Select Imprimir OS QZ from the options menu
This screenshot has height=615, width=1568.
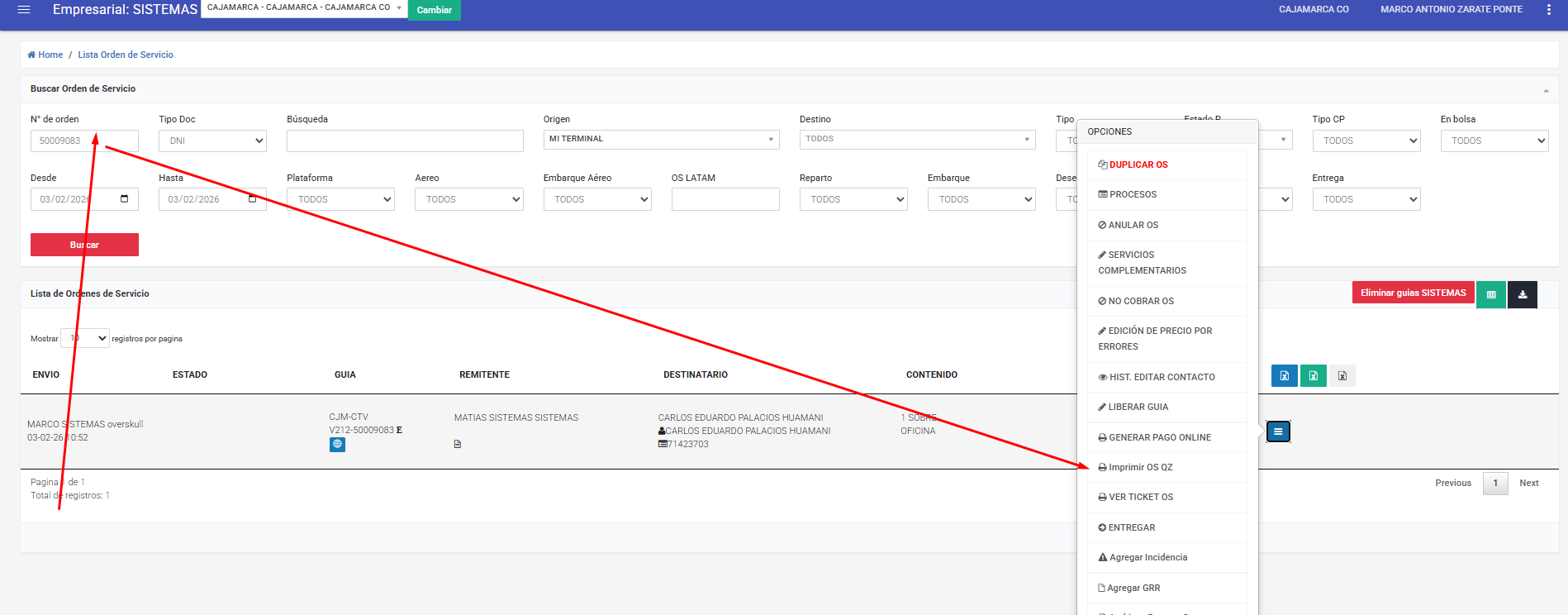coord(1140,468)
